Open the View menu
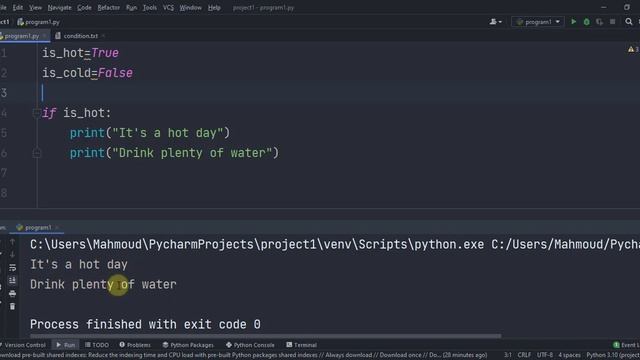Screen dimensions: 640x360 tap(35, 7)
